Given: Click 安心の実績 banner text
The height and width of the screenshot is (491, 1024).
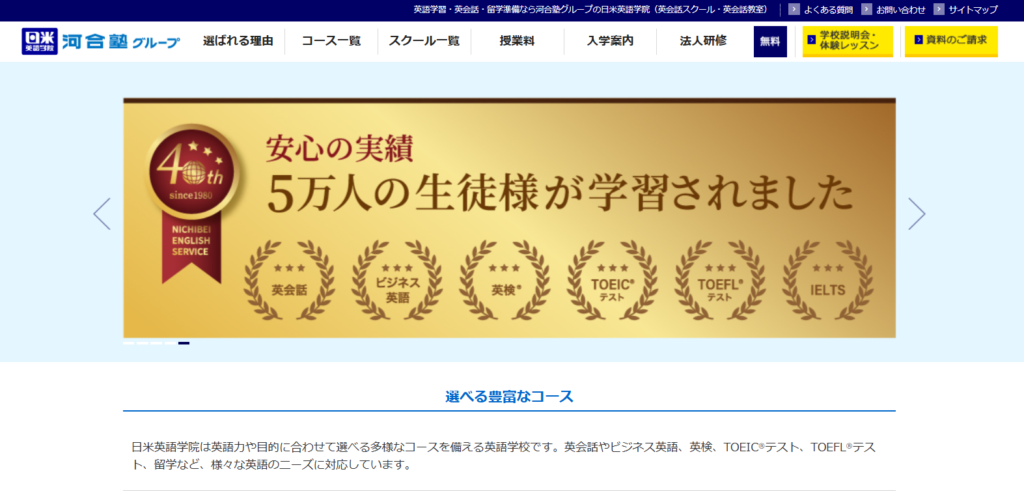Looking at the screenshot, I should coord(340,149).
